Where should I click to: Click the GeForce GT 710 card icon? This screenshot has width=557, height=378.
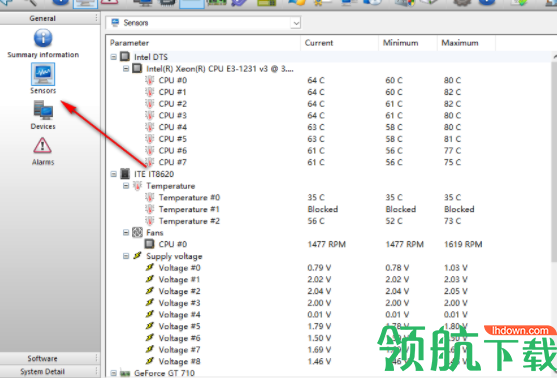[x=125, y=373]
